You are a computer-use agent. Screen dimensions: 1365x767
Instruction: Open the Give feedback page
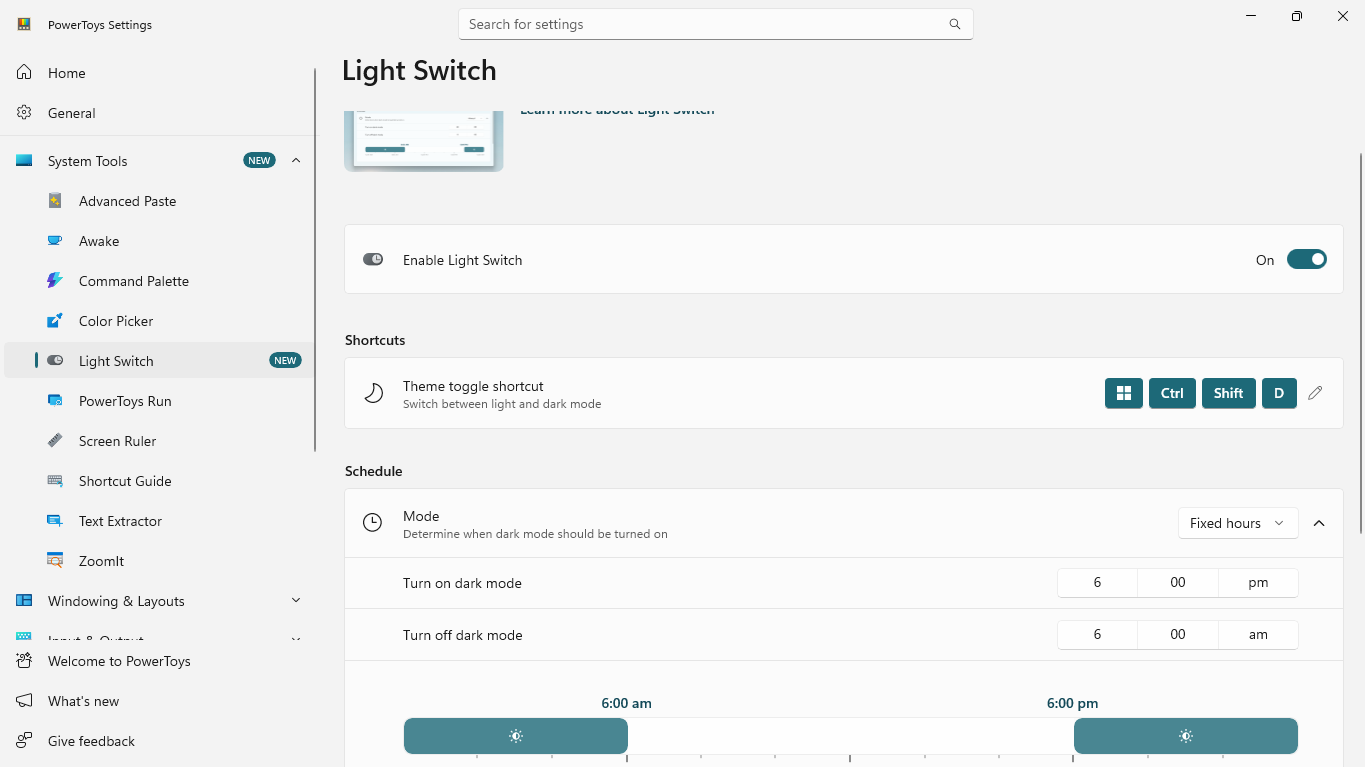tap(91, 740)
